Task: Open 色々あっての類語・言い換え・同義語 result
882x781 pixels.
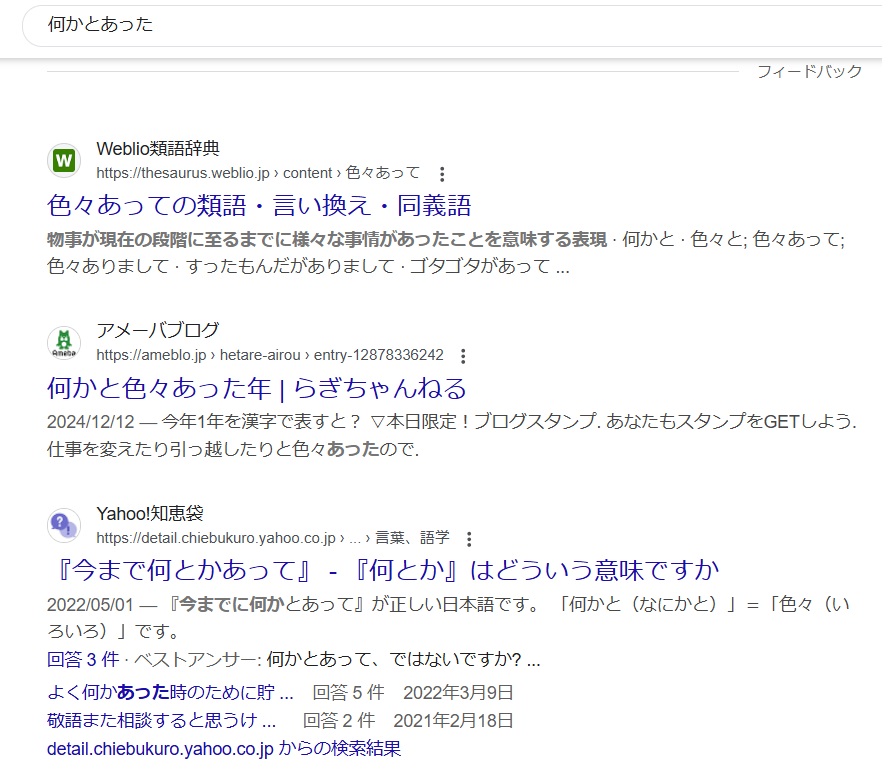Action: tap(259, 205)
